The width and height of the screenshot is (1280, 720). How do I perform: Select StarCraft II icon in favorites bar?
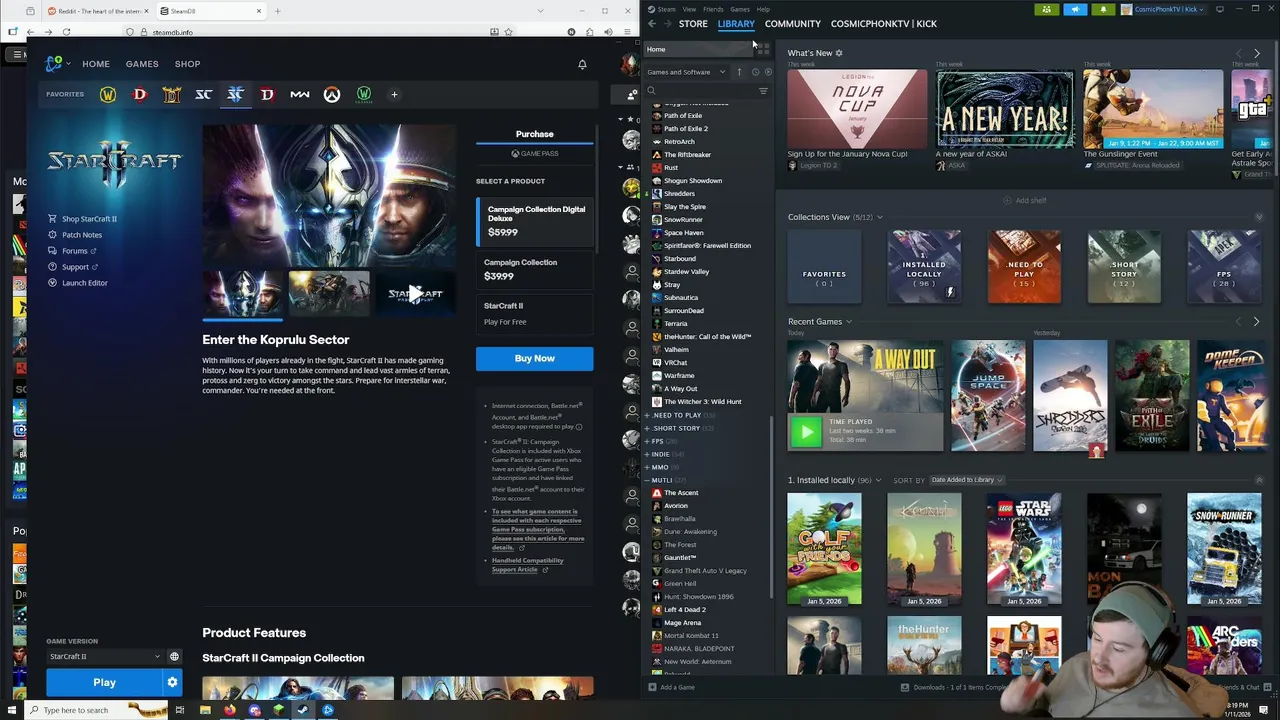coord(235,94)
